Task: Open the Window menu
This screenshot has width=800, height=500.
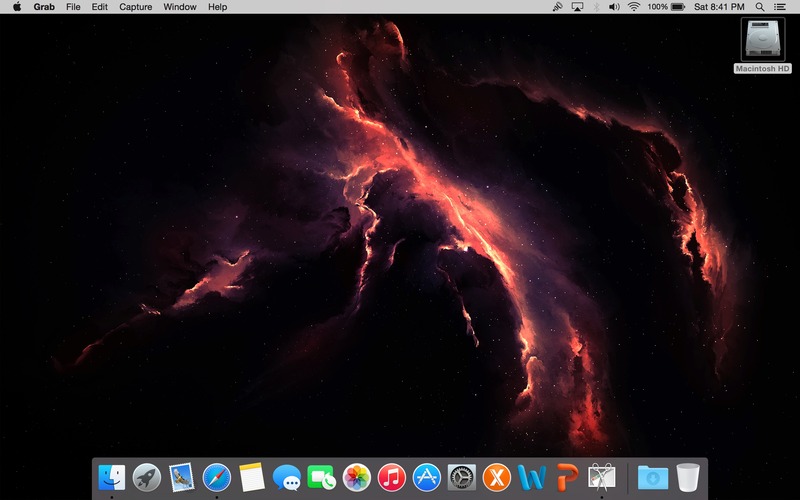Action: (180, 7)
